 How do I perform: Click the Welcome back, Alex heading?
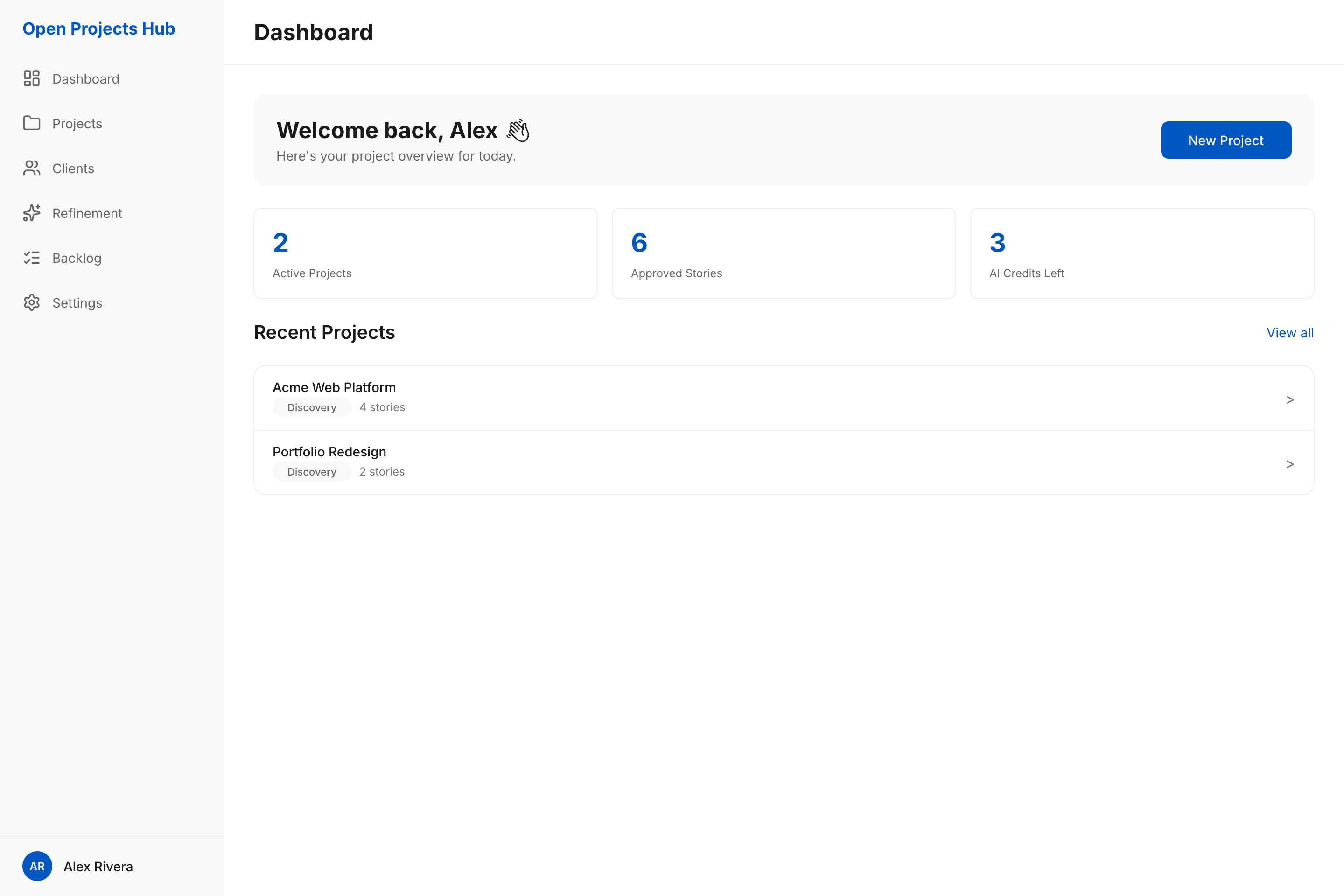coord(387,130)
